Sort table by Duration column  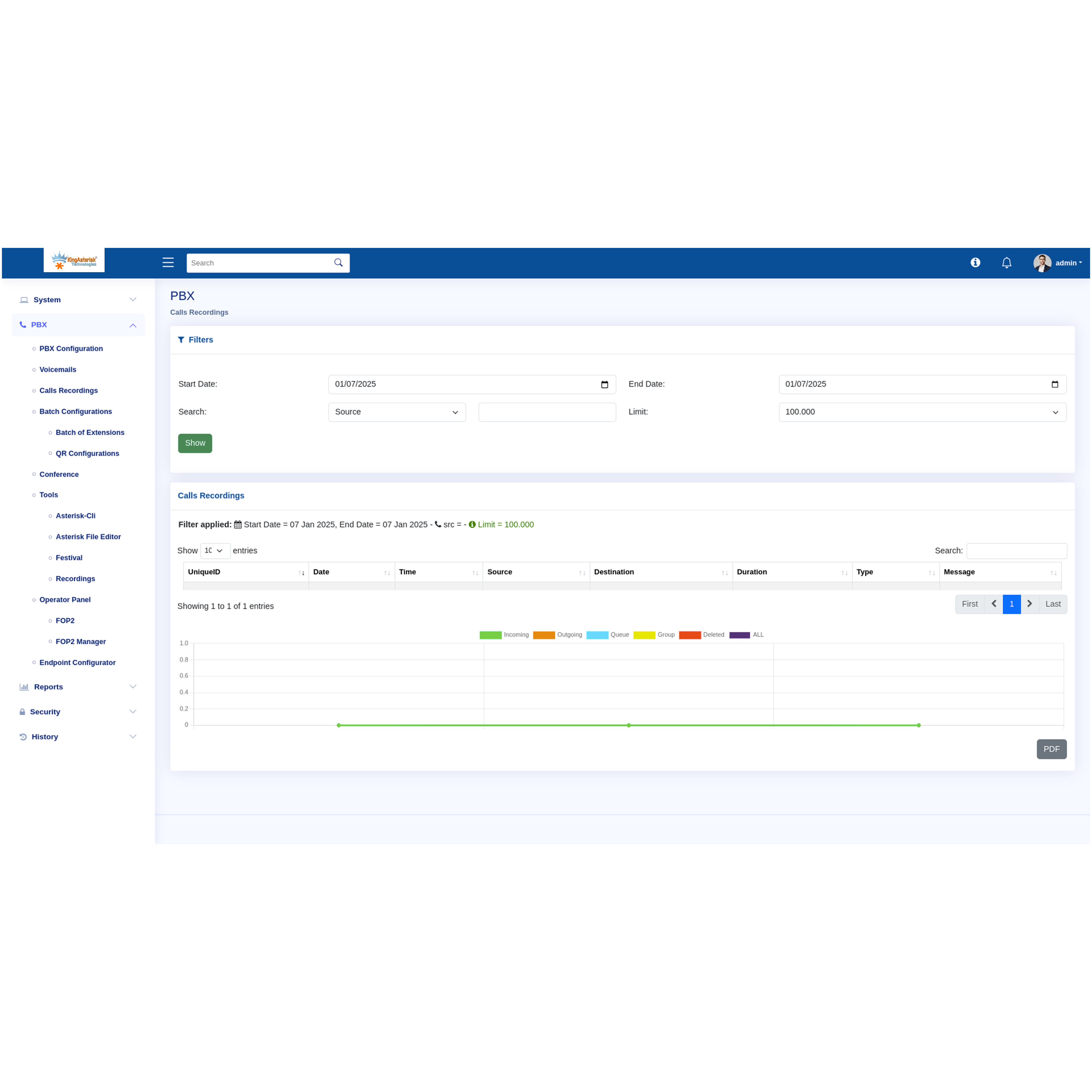pos(792,572)
